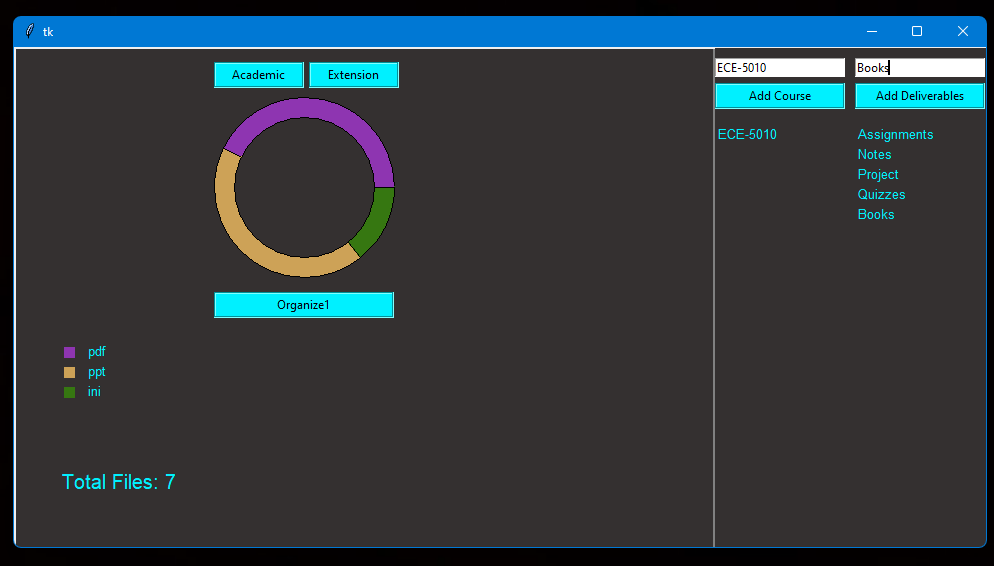Click the tk feather icon in title bar
The width and height of the screenshot is (994, 566).
click(x=30, y=31)
